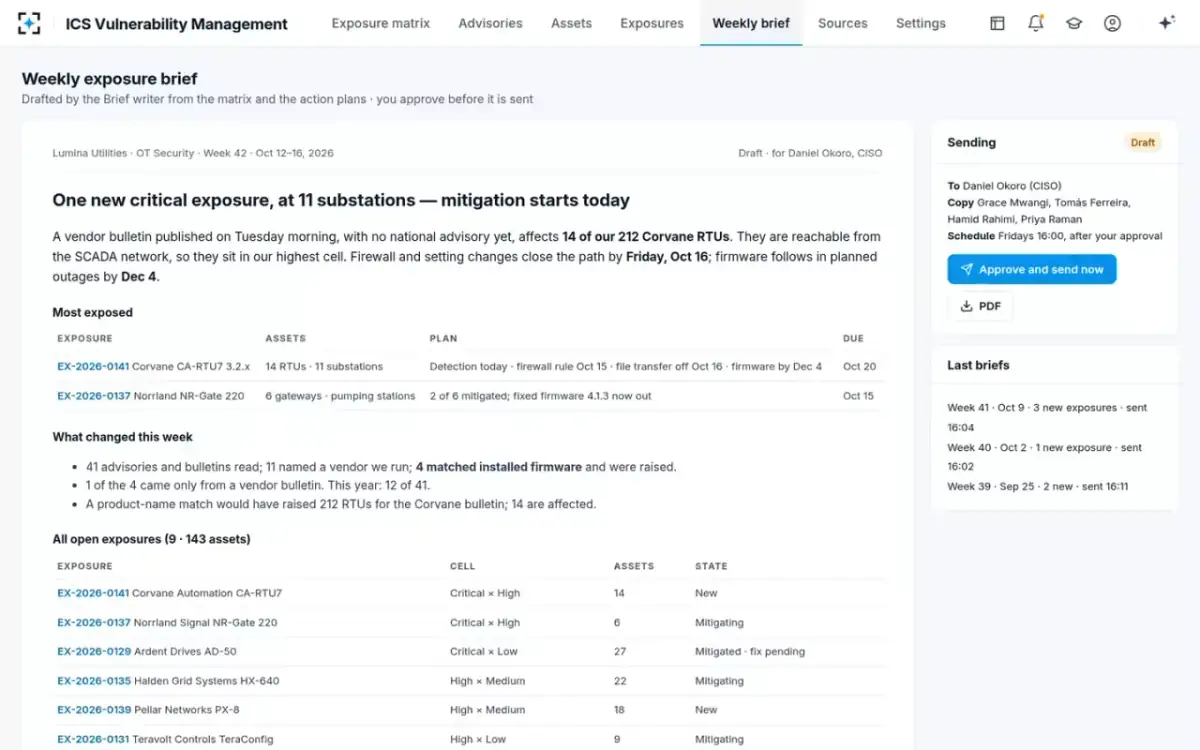Click asset count 27 for Ardent Drives
1200x750 pixels.
(620, 652)
